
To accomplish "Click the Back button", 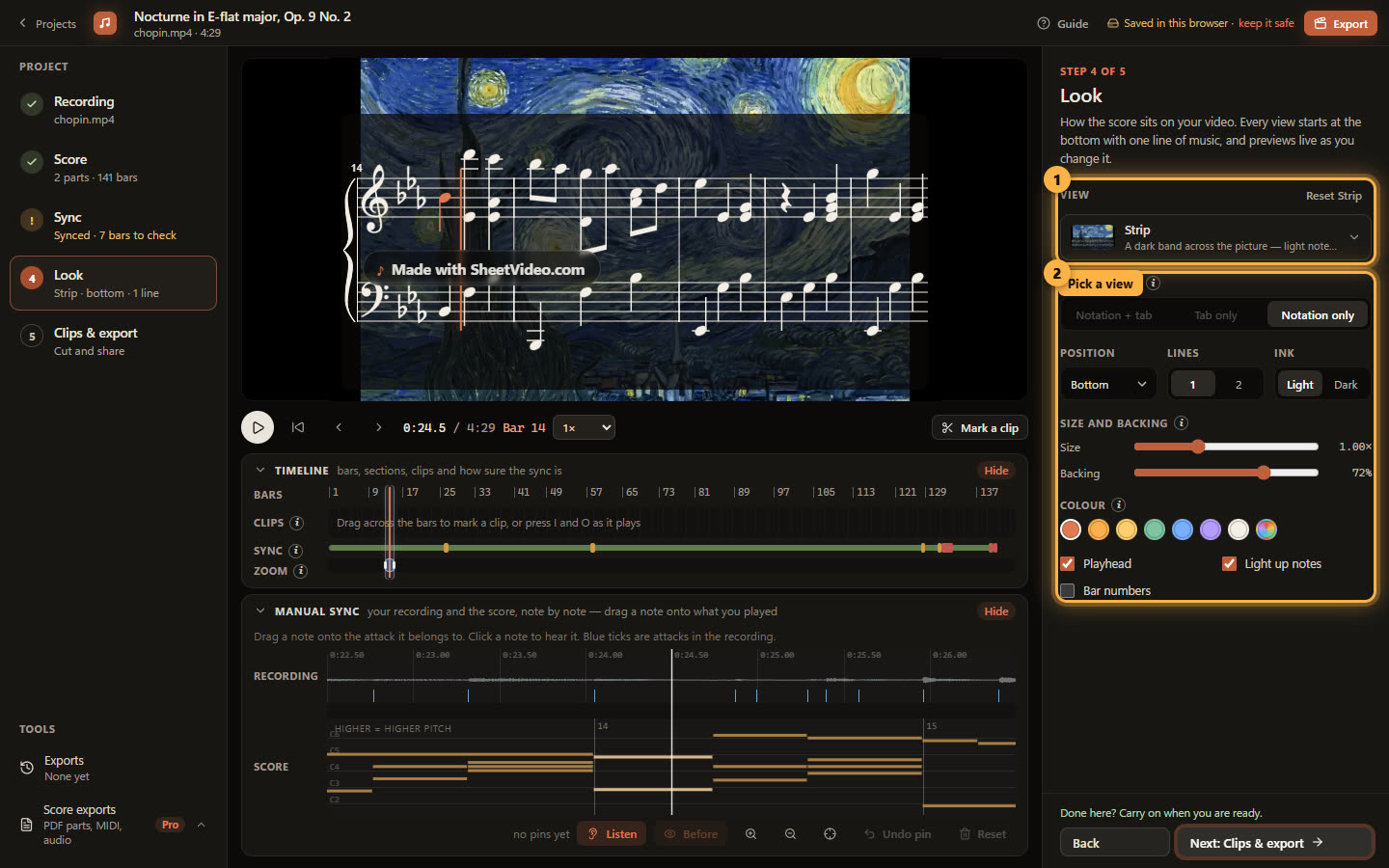I will click(1115, 843).
